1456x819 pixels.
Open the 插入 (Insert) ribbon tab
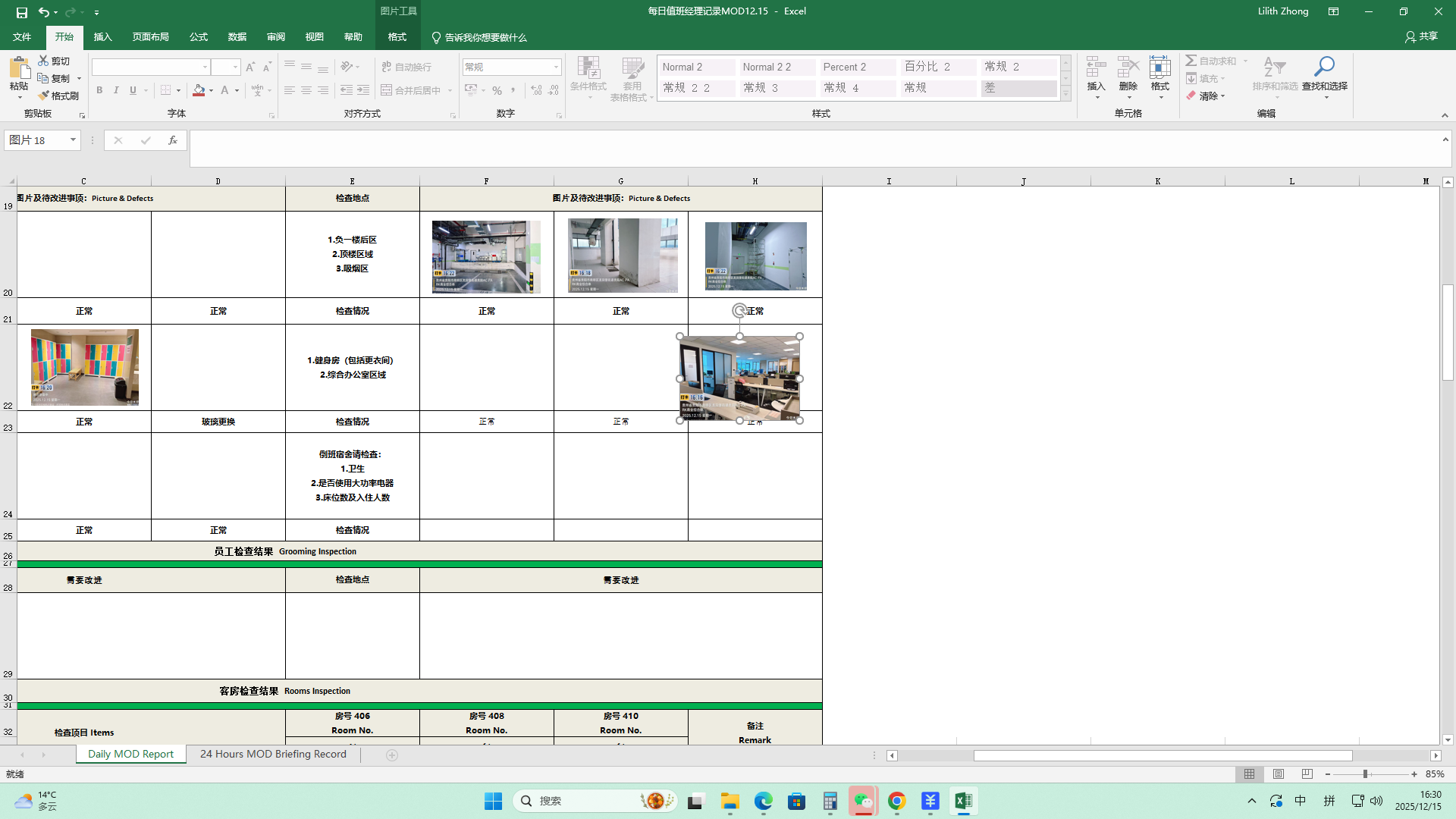[102, 37]
